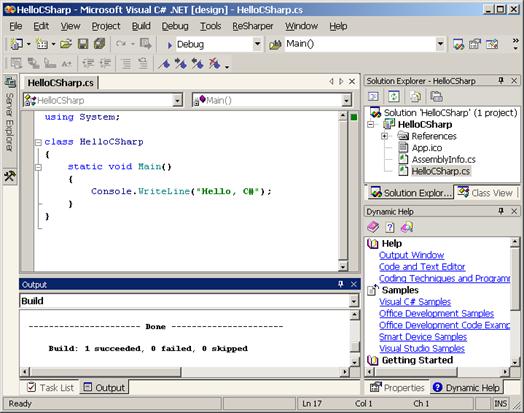The width and height of the screenshot is (524, 413).
Task: Toggle bookmark with the blue flag icon
Action: point(164,63)
